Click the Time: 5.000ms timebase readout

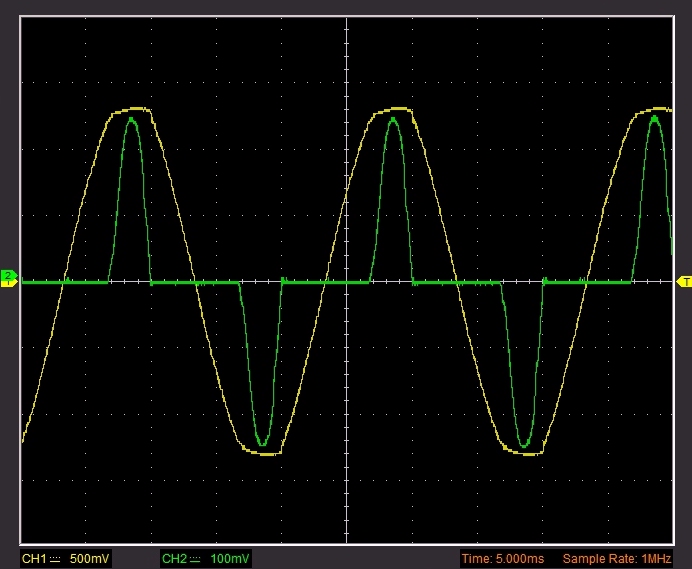coord(503,559)
